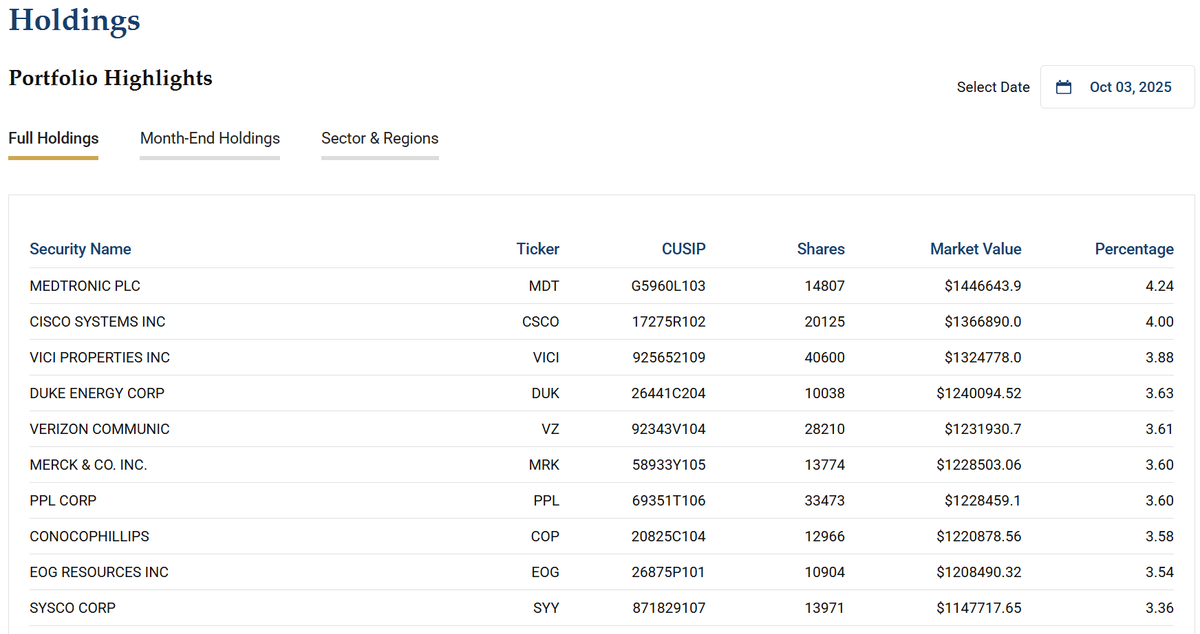
Task: Sort by Security Name column header
Action: (80, 249)
